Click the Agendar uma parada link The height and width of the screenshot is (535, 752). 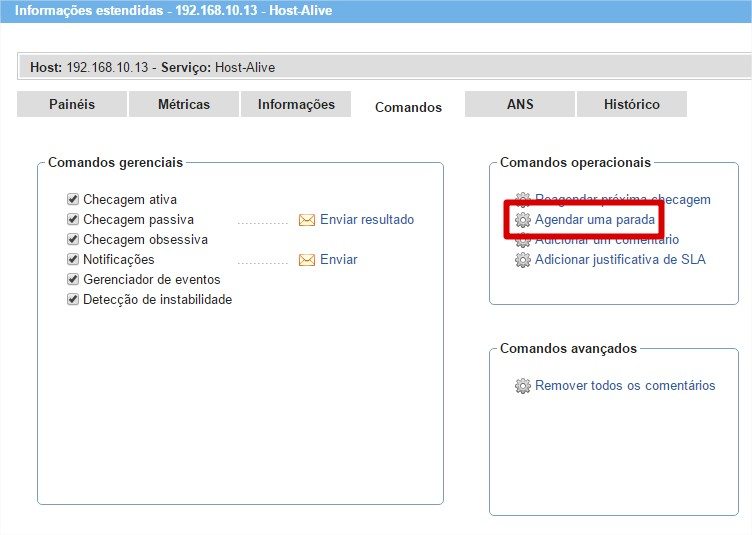595,220
